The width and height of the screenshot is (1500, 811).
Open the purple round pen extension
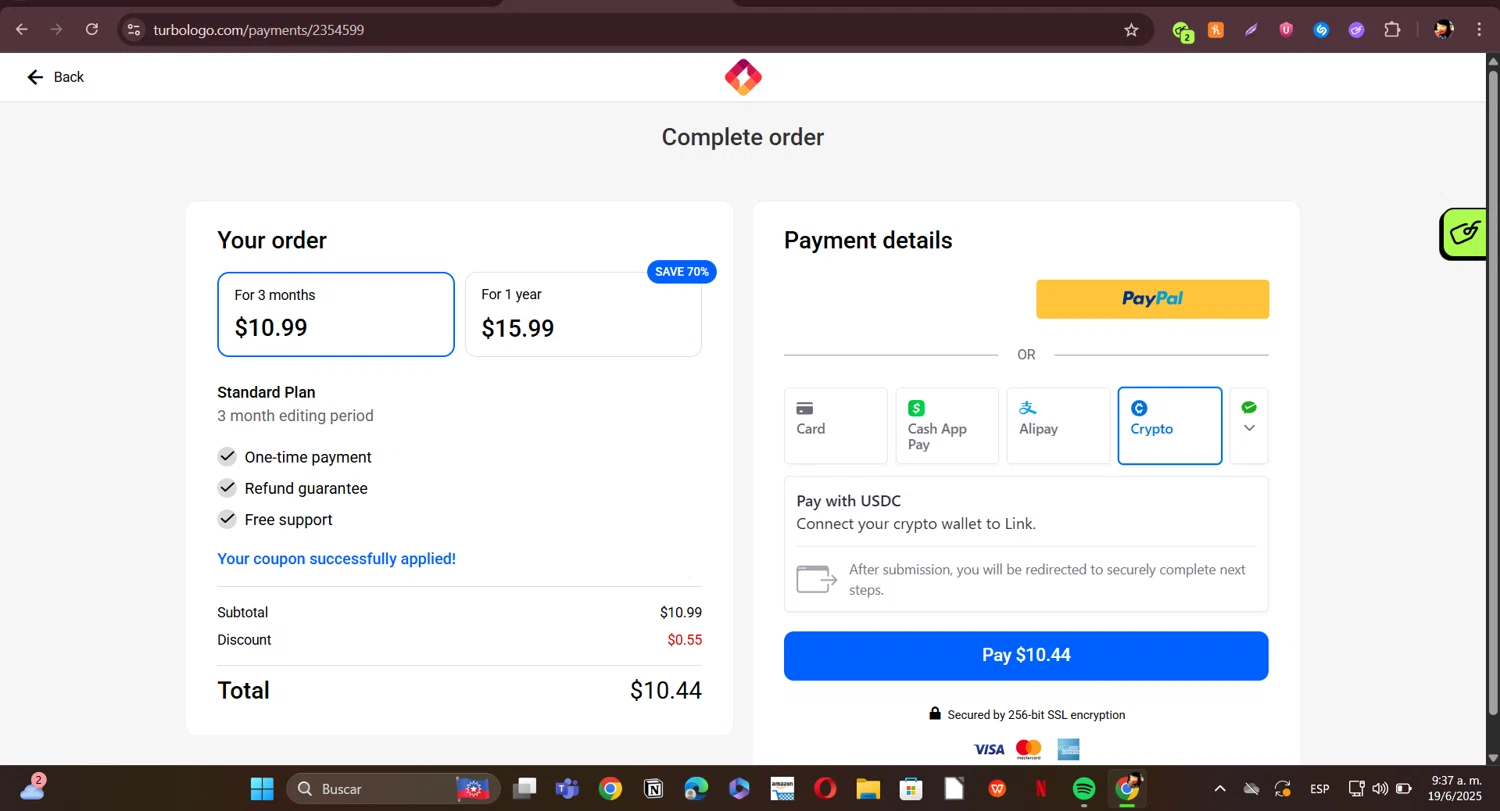[x=1356, y=30]
